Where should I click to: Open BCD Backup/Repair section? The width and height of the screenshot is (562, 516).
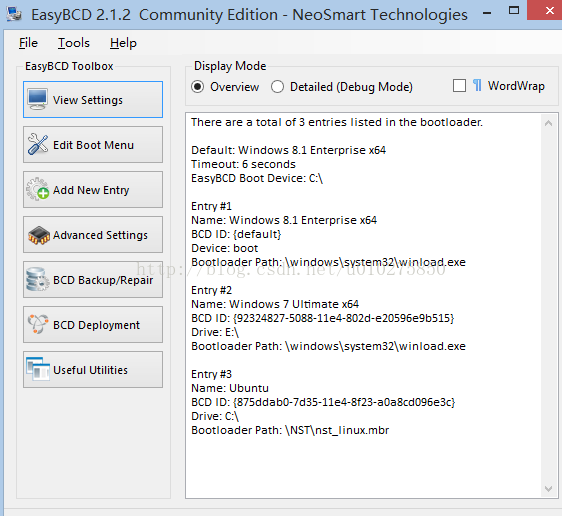[93, 280]
